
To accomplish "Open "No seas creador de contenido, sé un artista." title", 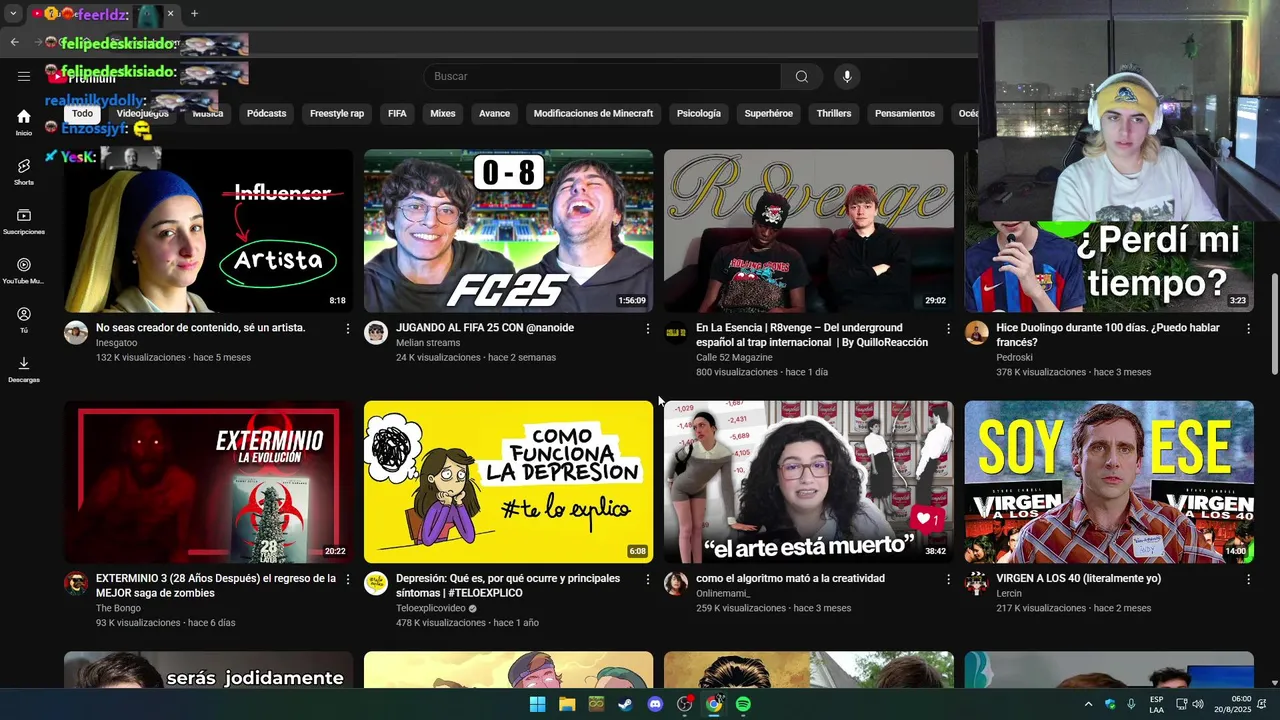I will pyautogui.click(x=201, y=328).
